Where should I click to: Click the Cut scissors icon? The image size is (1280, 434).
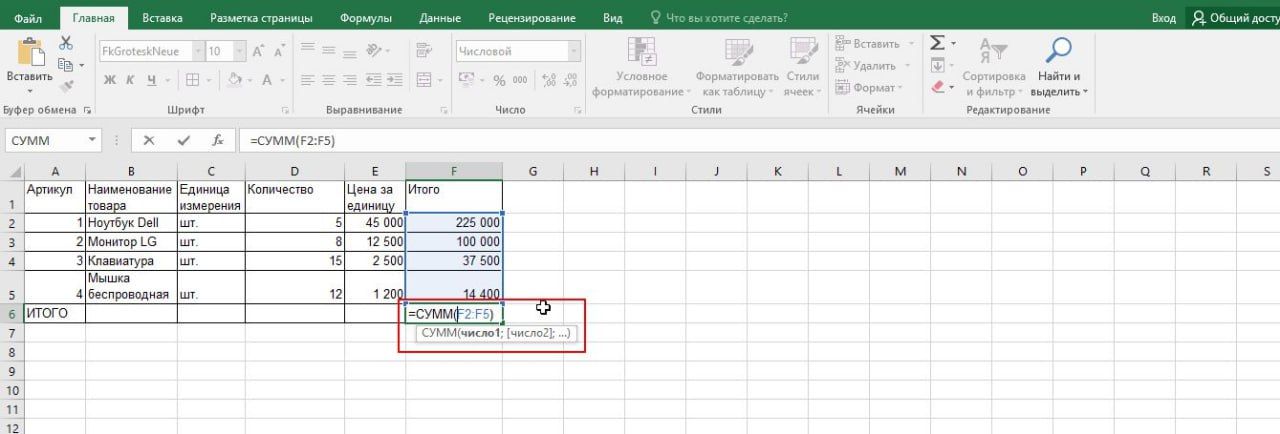66,43
